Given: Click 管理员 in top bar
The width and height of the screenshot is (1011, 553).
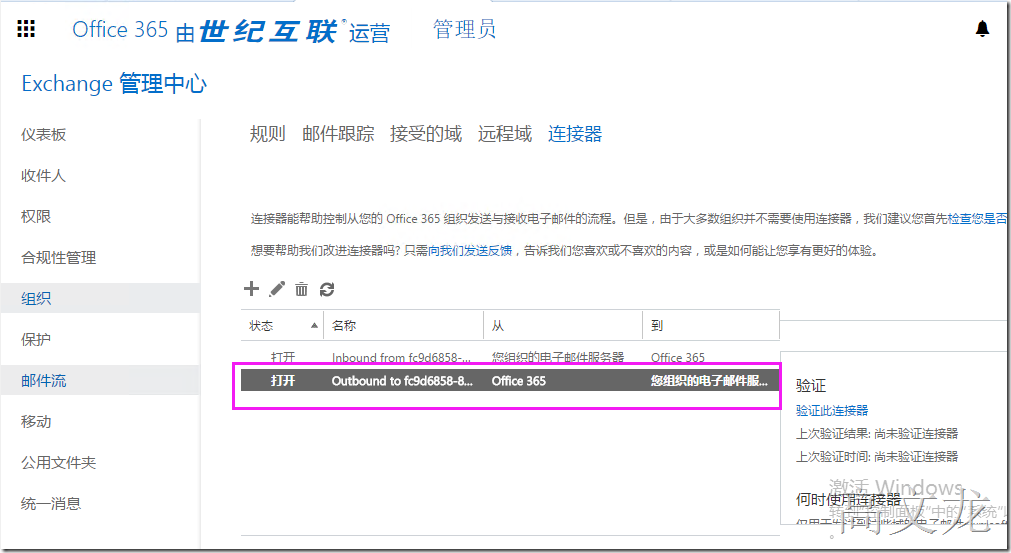Looking at the screenshot, I should click(464, 29).
